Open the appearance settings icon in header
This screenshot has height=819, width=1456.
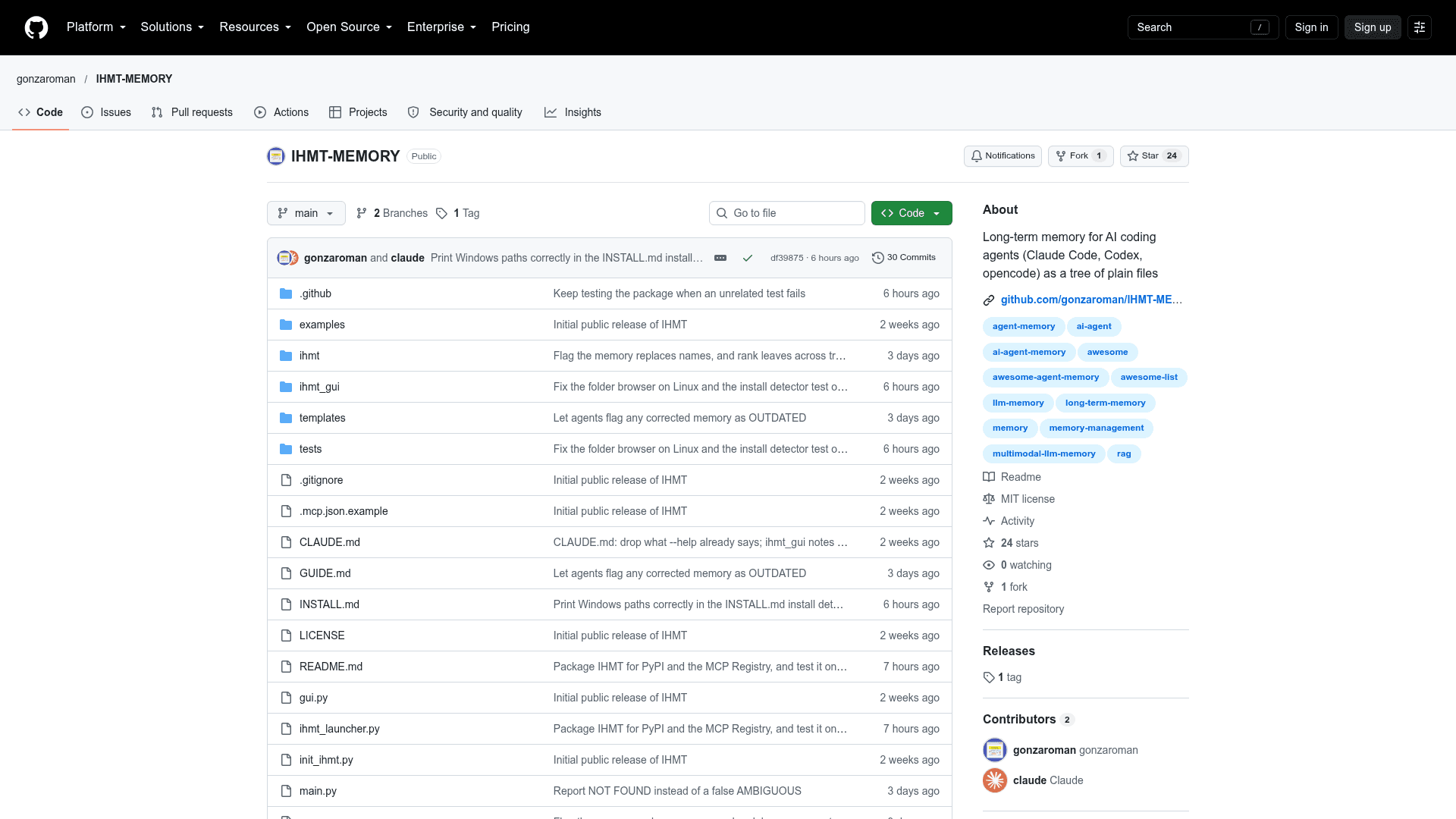tap(1420, 27)
